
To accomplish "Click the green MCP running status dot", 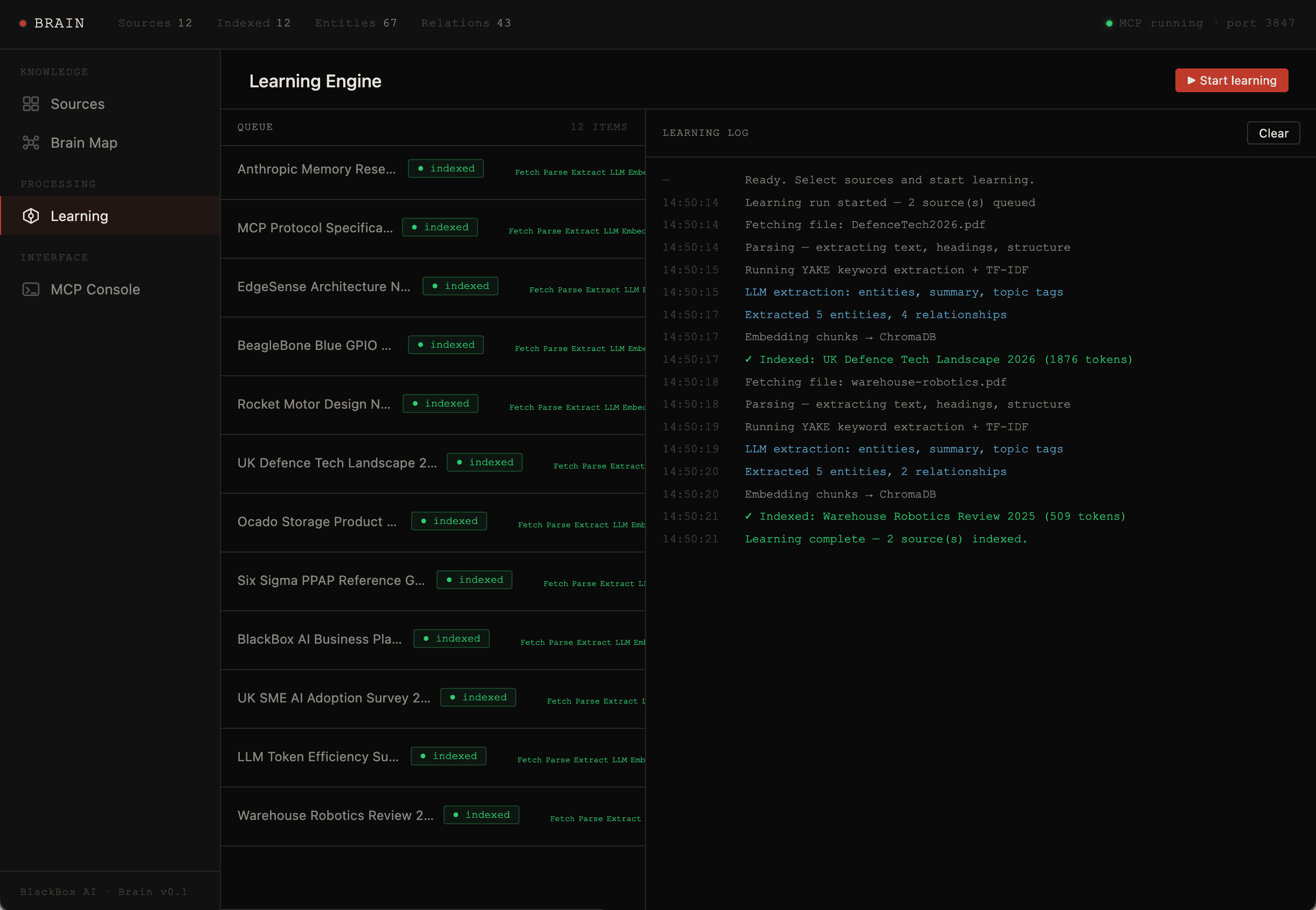I will pos(1109,23).
